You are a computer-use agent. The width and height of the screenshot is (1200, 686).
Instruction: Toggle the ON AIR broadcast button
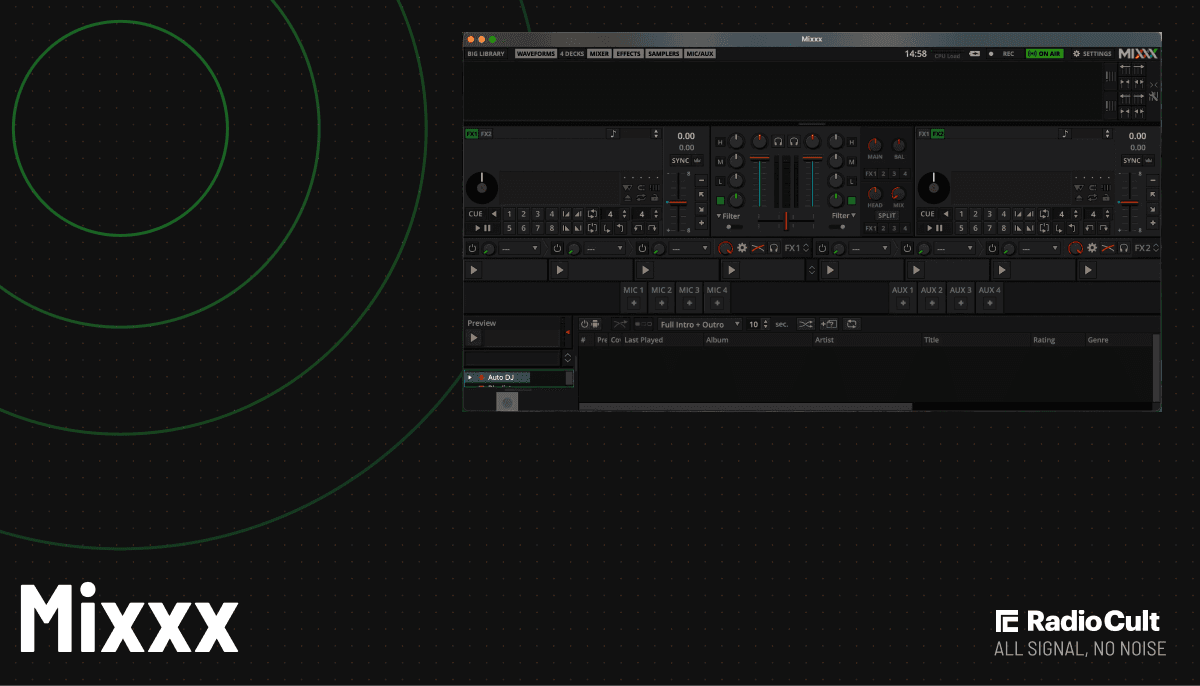coord(1045,54)
